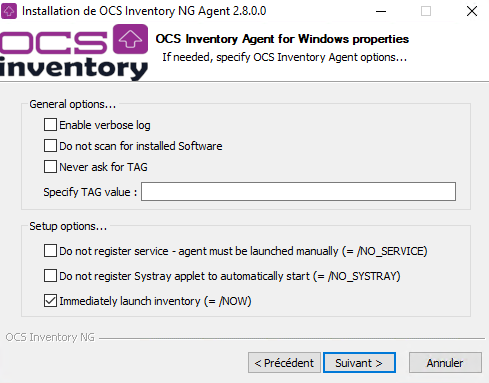The width and height of the screenshot is (489, 383).
Task: Tick the Never ask for TAG option
Action: coord(50,167)
